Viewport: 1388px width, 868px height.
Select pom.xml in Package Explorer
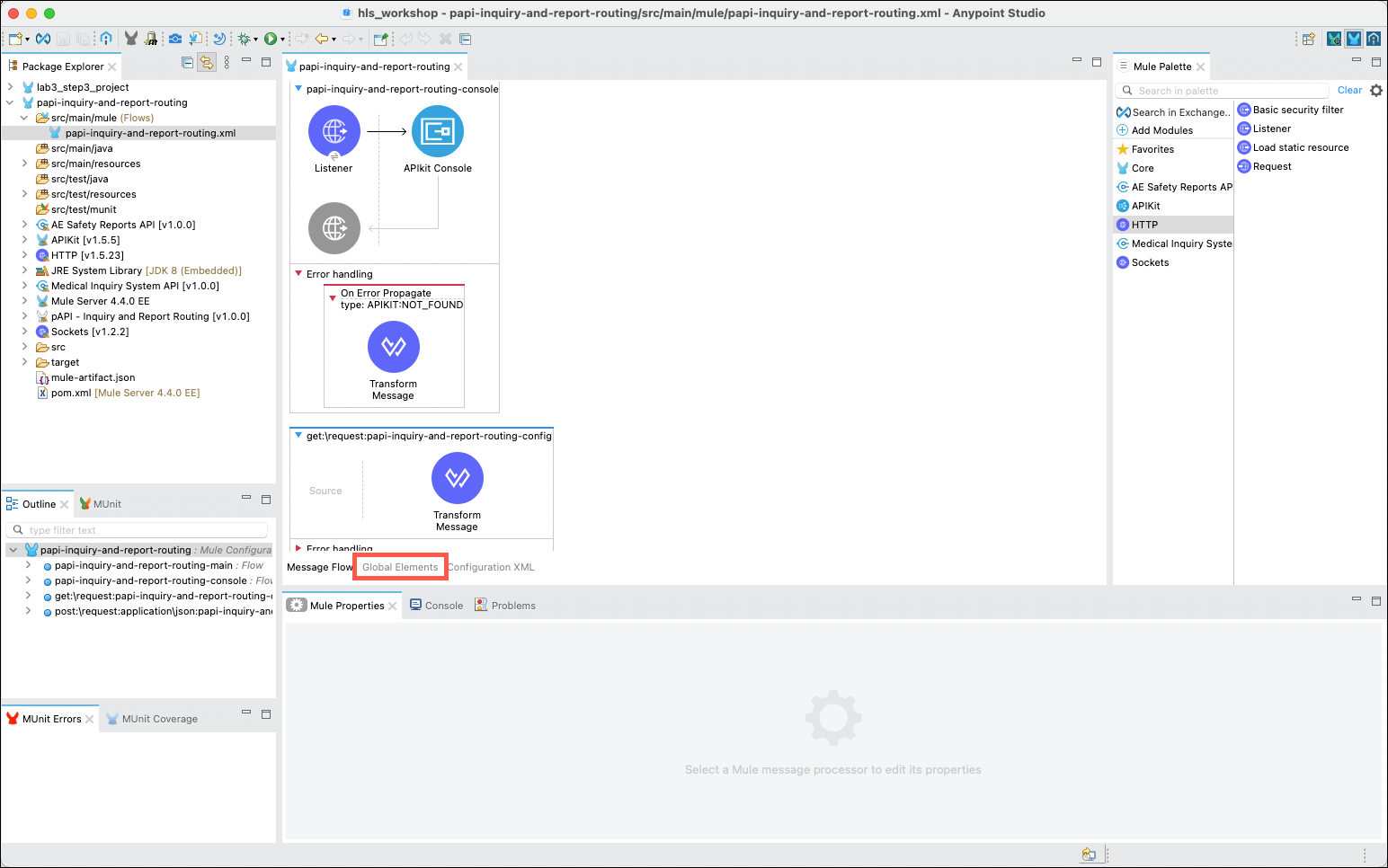point(118,393)
